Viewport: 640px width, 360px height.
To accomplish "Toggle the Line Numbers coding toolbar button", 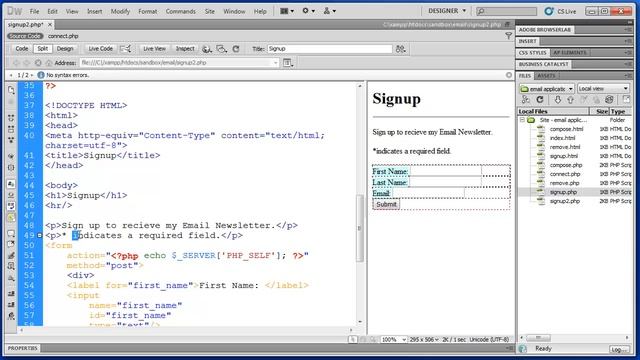I will click(x=11, y=184).
